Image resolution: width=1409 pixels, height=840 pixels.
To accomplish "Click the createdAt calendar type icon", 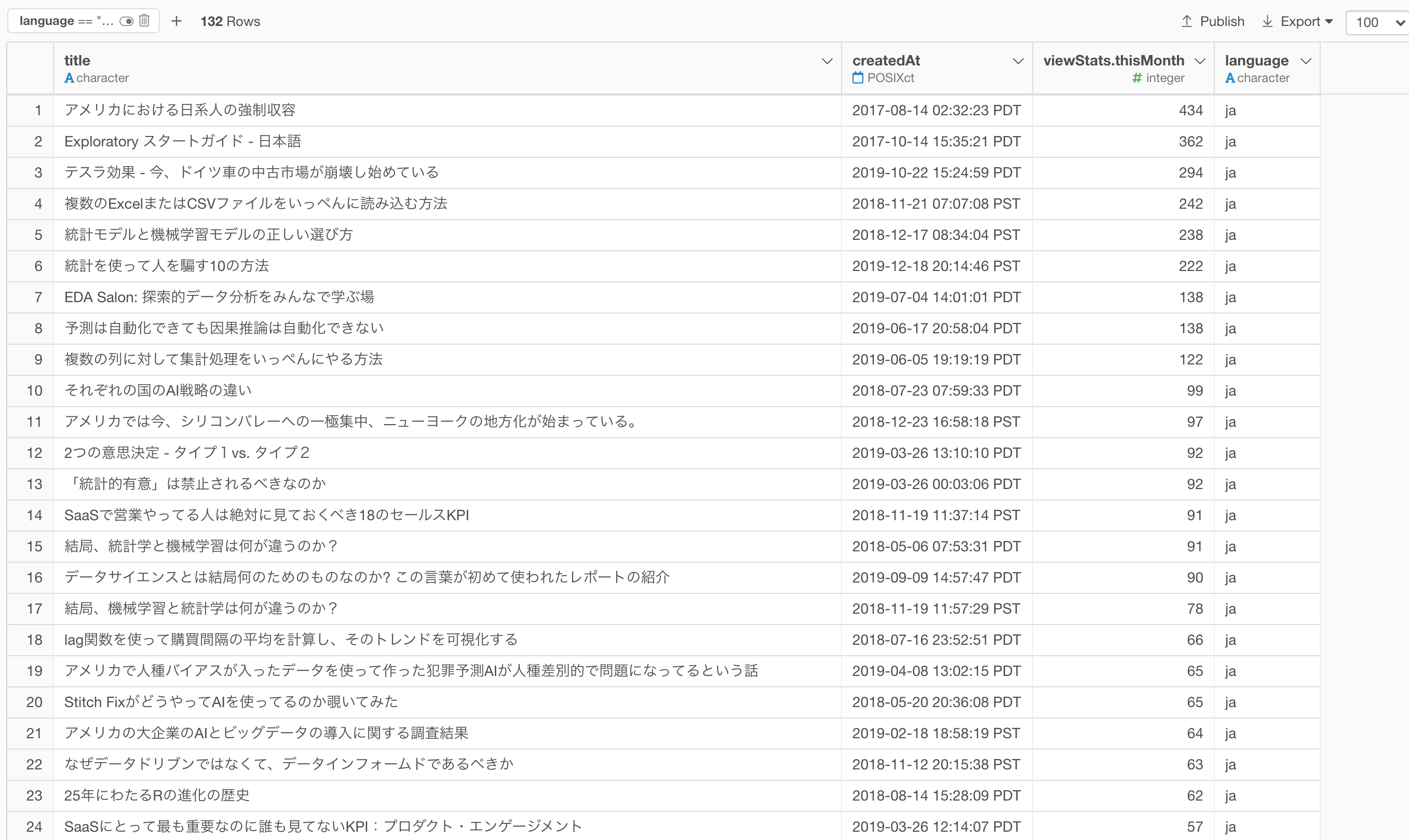I will coord(858,78).
